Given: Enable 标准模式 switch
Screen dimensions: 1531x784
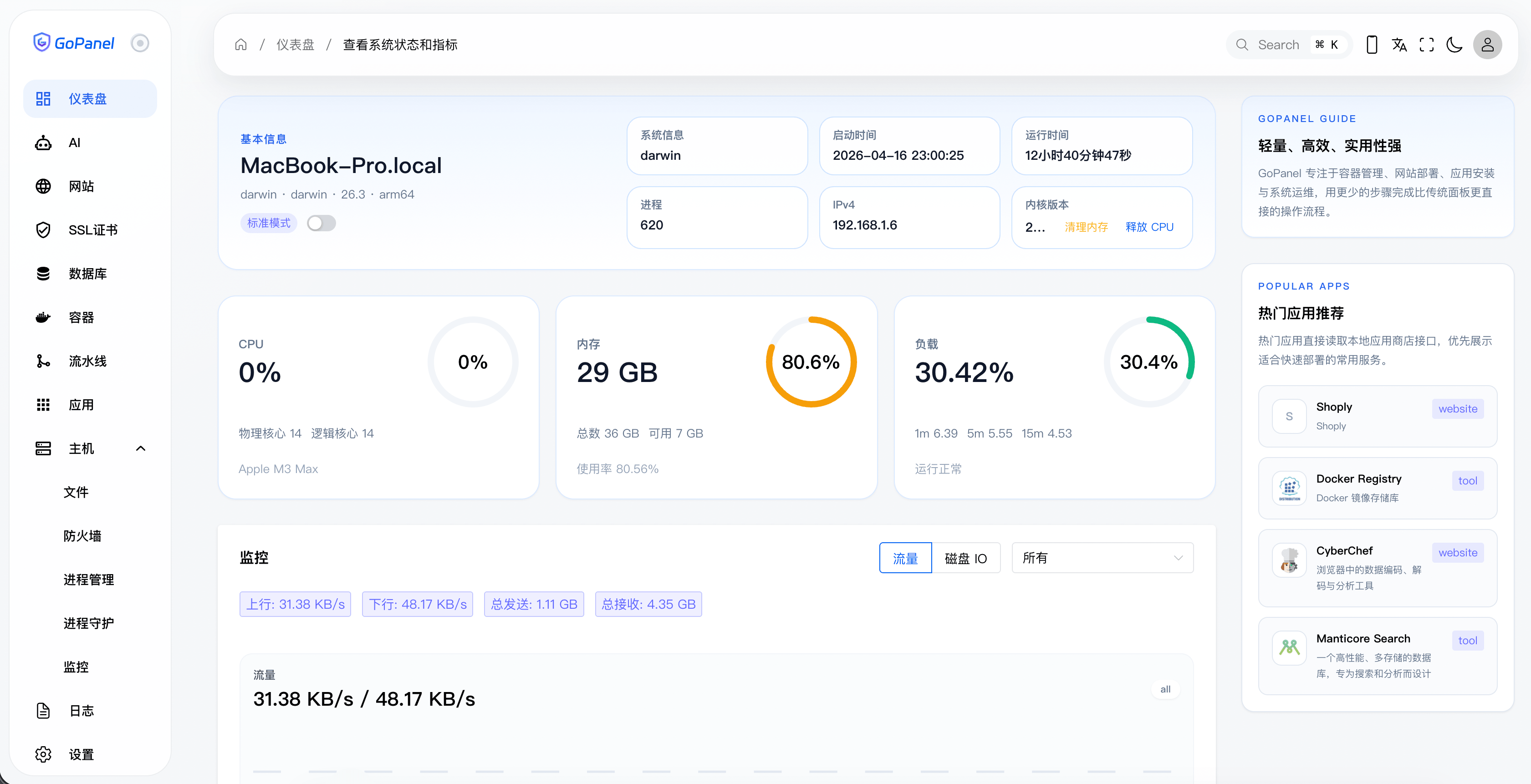Looking at the screenshot, I should pos(321,222).
